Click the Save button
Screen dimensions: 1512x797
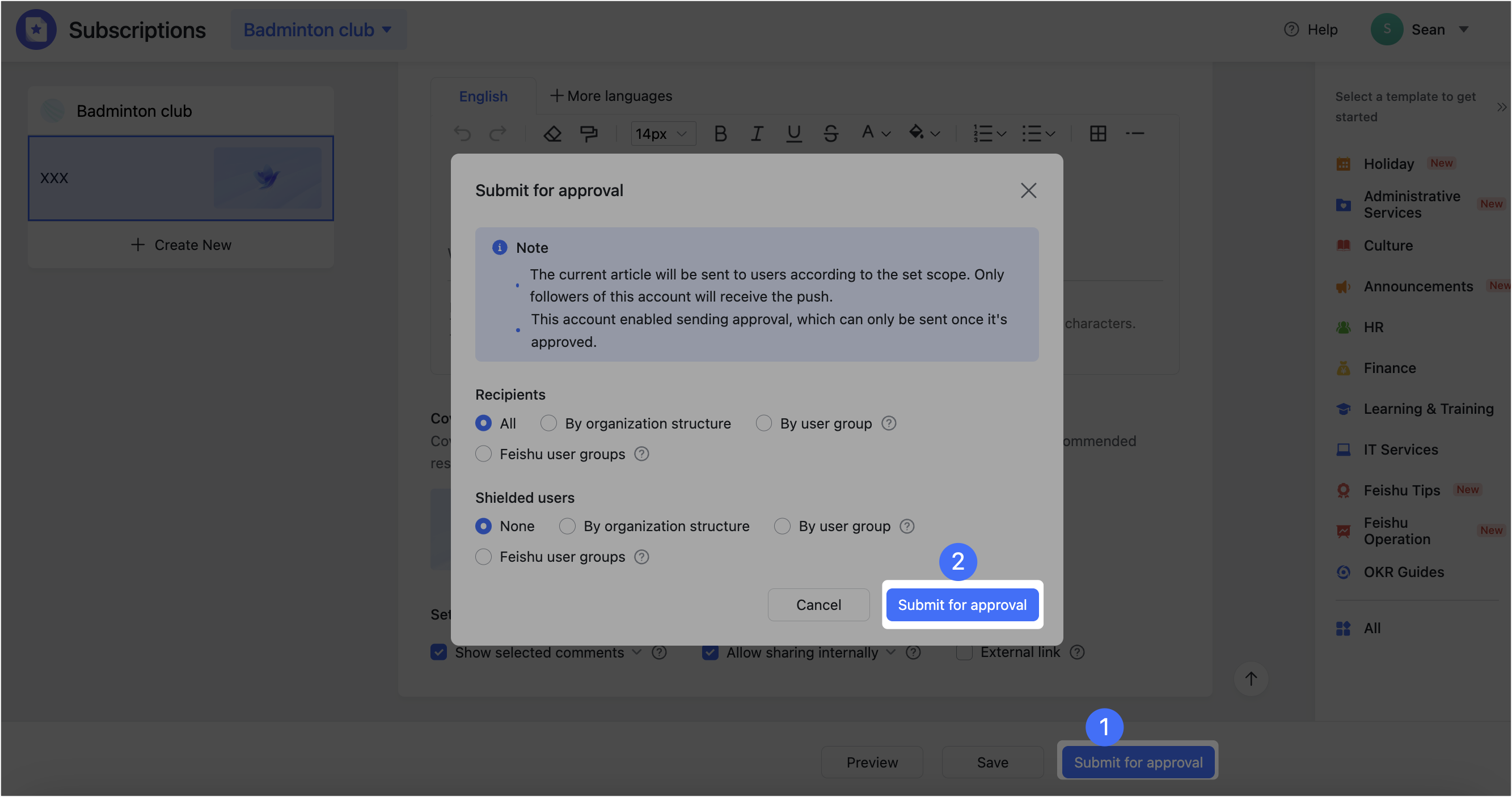click(x=992, y=762)
